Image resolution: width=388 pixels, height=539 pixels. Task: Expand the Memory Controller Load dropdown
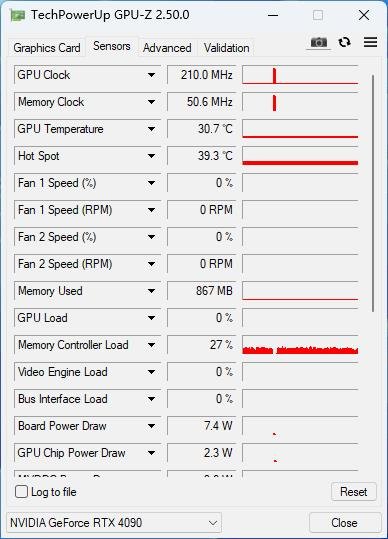pos(151,345)
